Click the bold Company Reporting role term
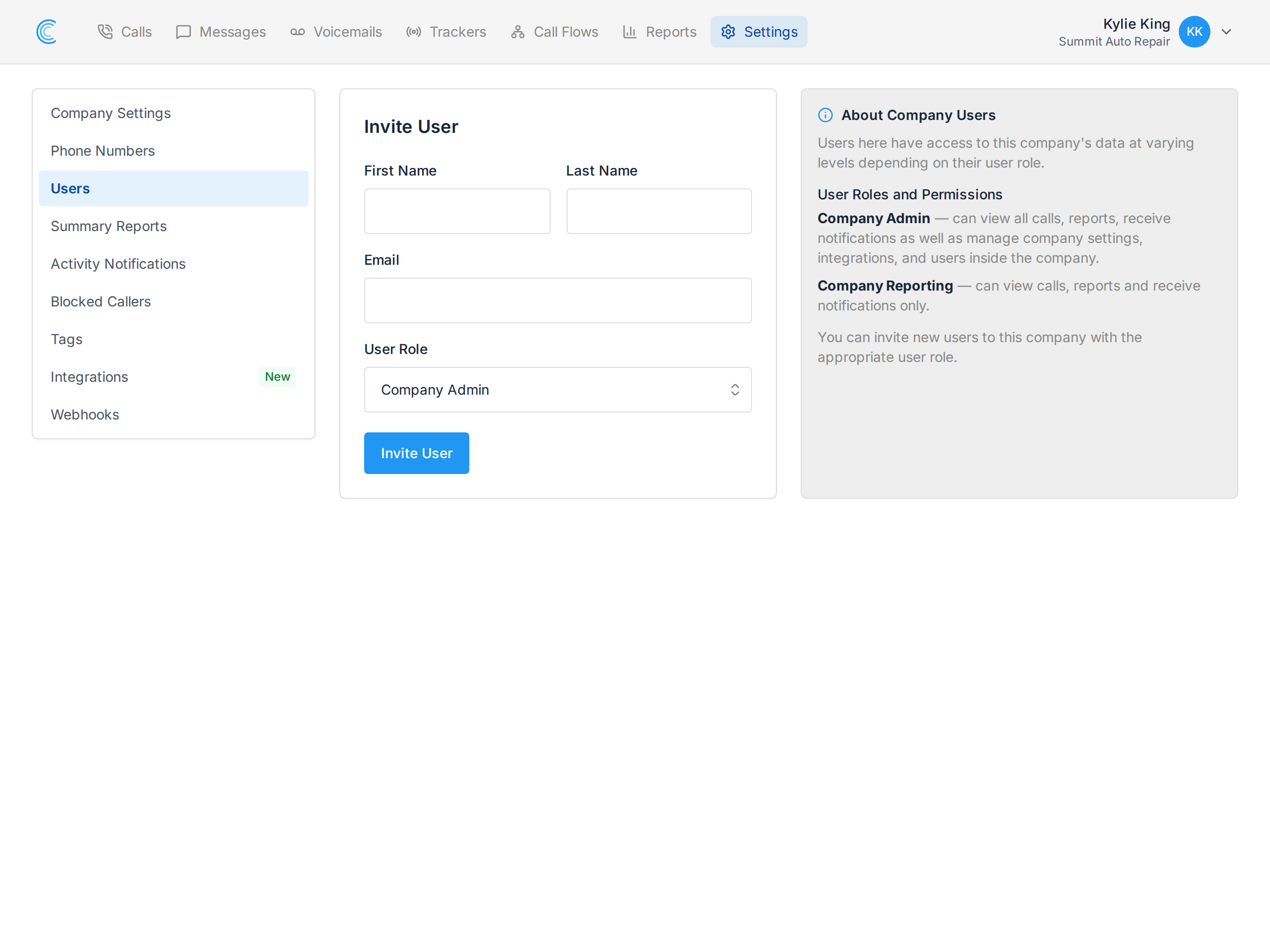This screenshot has width=1270, height=952. [885, 286]
